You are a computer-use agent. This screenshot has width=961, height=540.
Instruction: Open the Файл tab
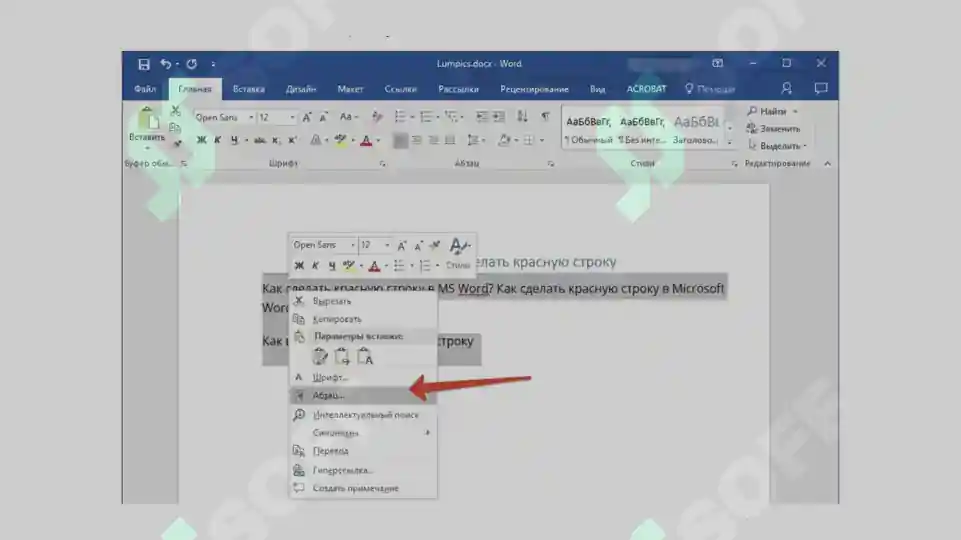click(145, 89)
